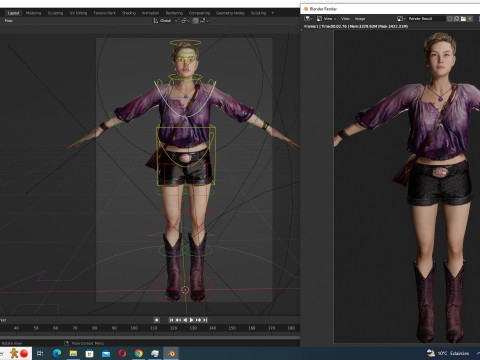The width and height of the screenshot is (480, 360).
Task: Open the pivot point dropdown
Action: coord(185,21)
